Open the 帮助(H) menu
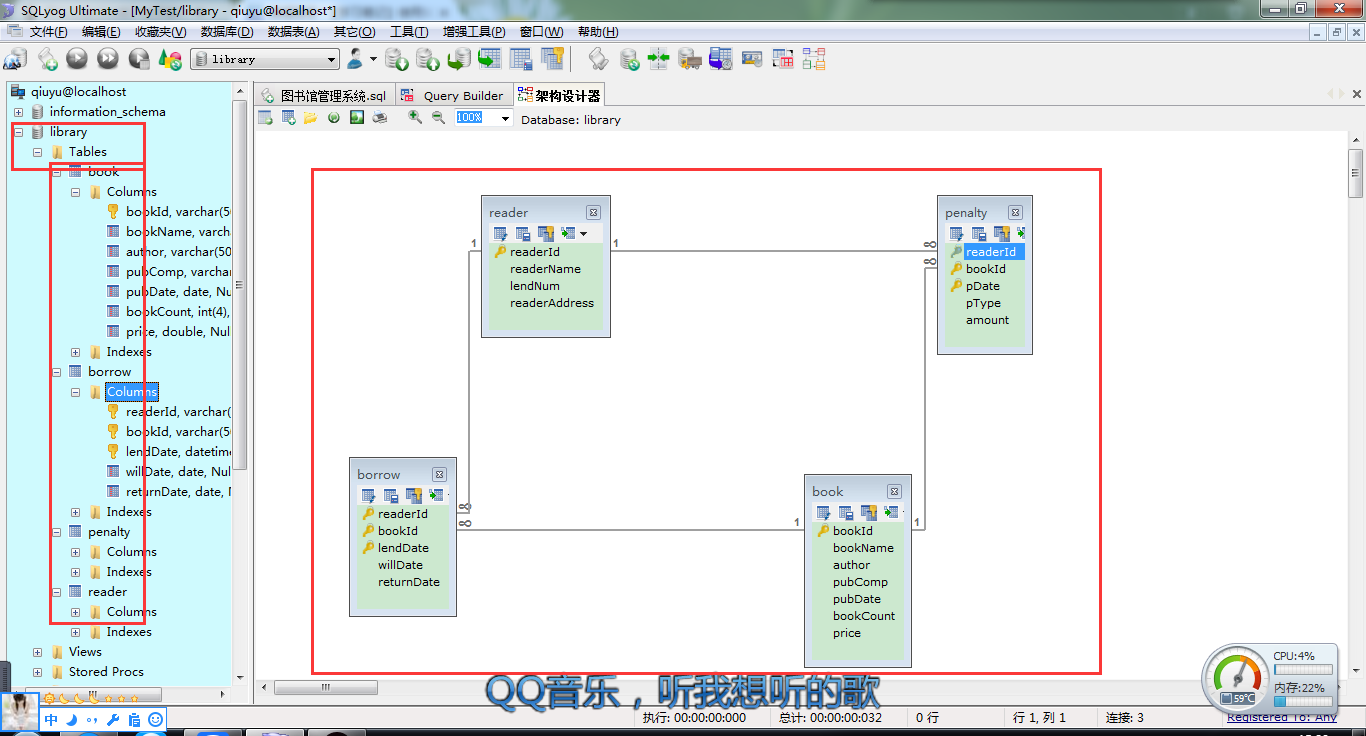The height and width of the screenshot is (736, 1366). click(598, 32)
